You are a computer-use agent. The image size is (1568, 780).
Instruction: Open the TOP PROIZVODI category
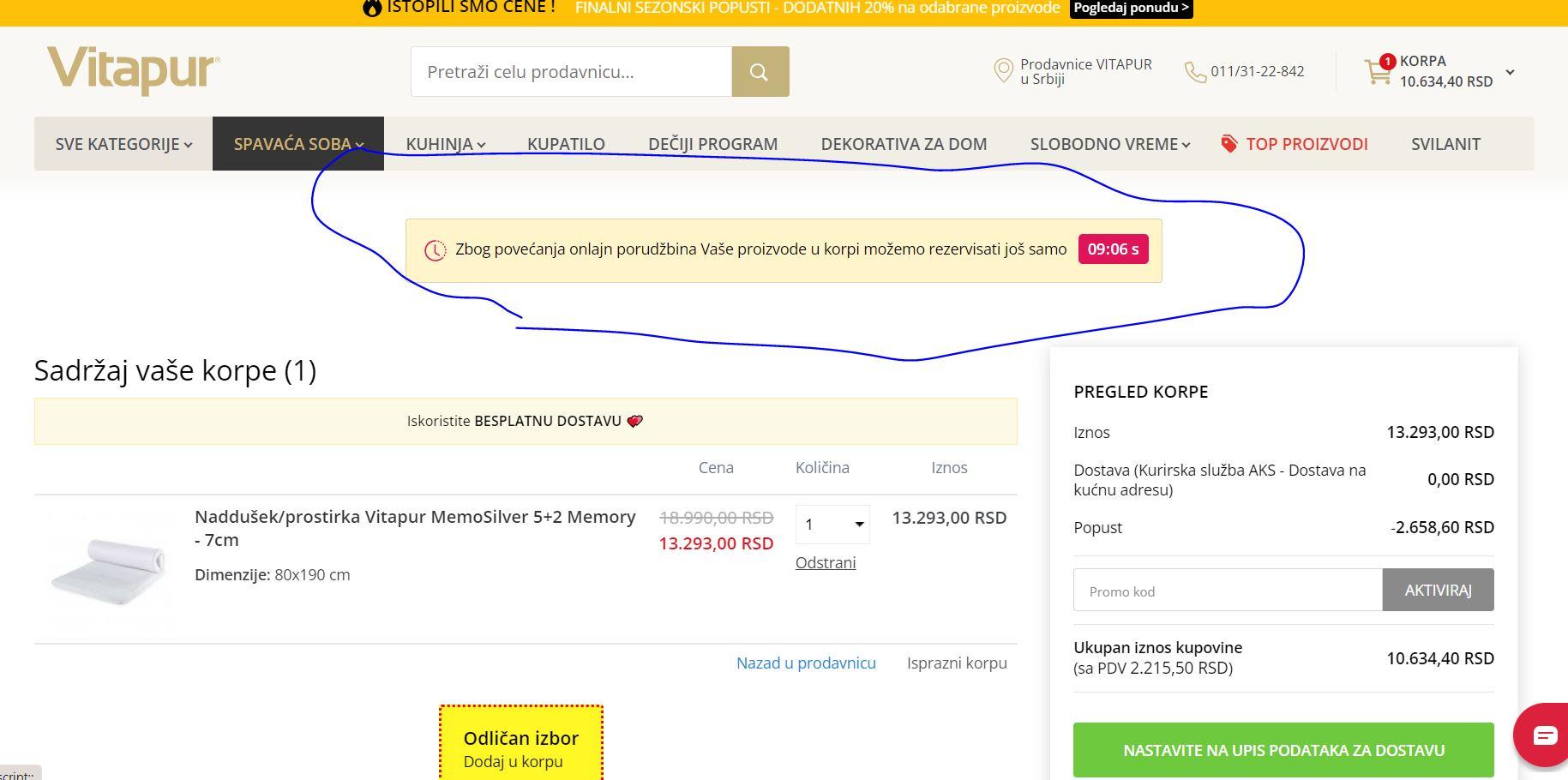click(x=1307, y=144)
